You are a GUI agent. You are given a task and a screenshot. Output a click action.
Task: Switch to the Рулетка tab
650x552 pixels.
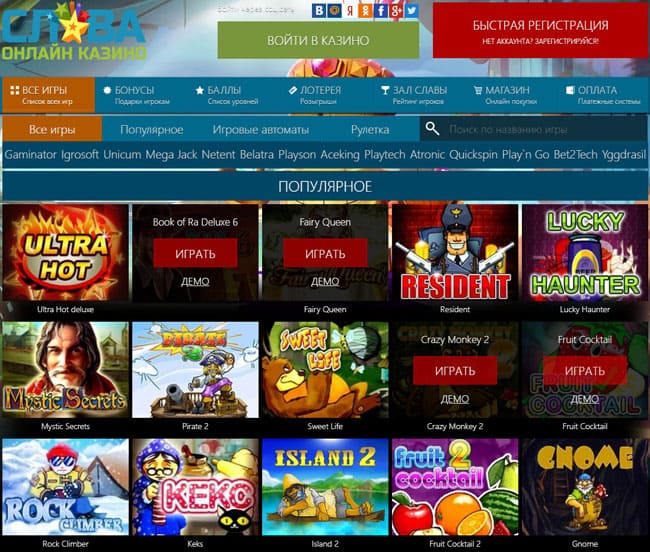[370, 130]
